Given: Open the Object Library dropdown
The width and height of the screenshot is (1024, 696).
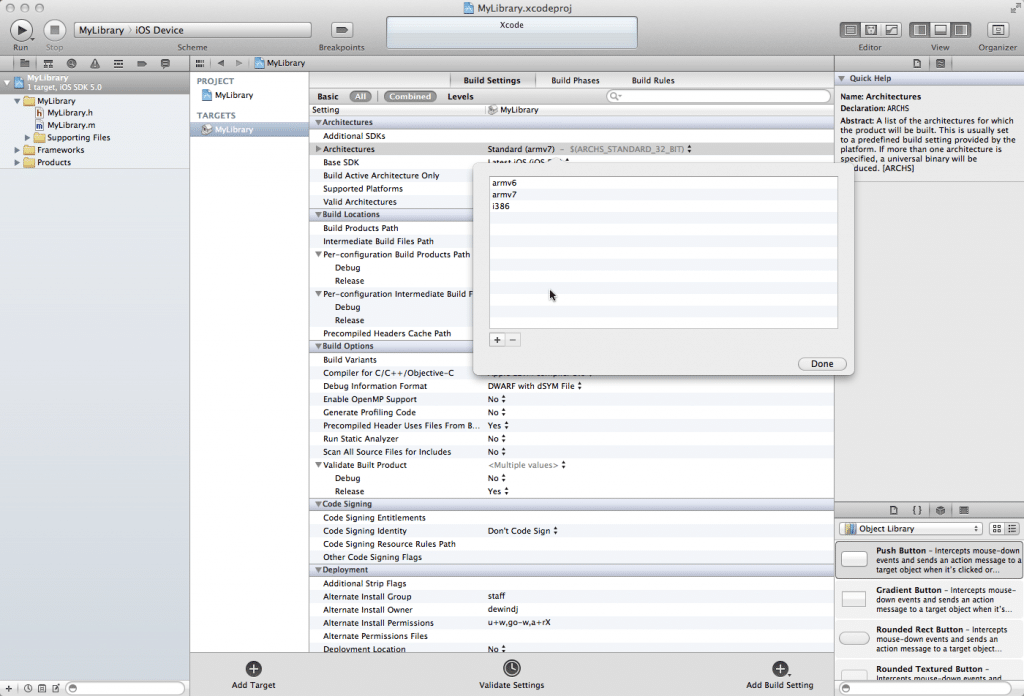Looking at the screenshot, I should click(912, 529).
